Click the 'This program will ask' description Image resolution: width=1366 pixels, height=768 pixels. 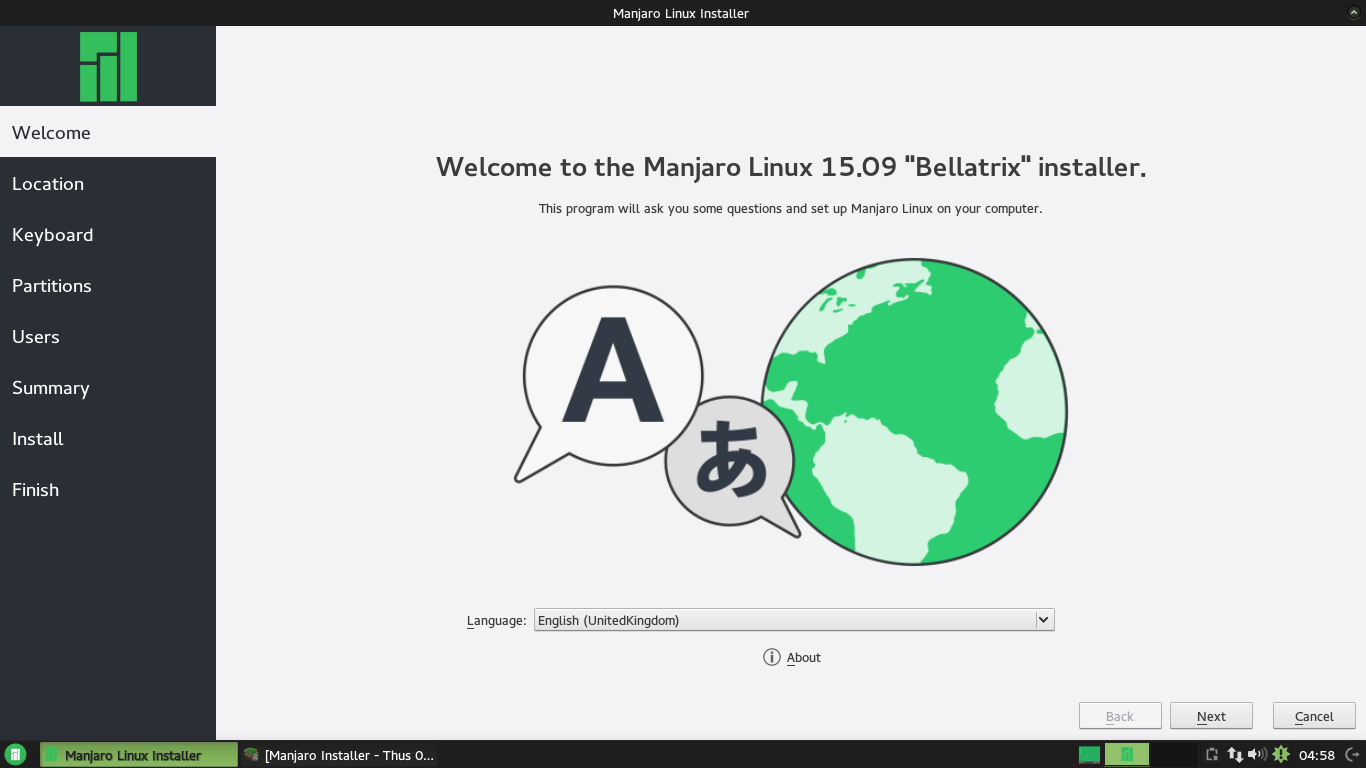[x=790, y=209]
